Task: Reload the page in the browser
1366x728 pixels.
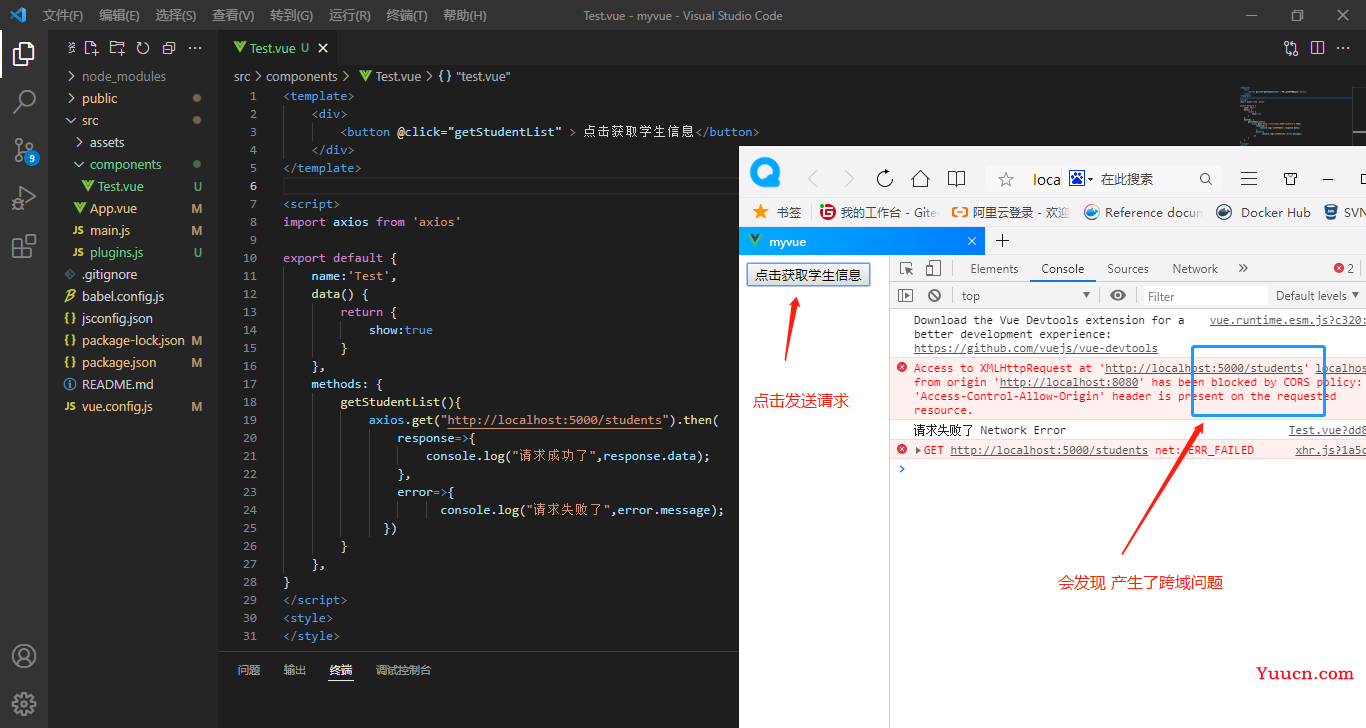Action: (x=885, y=179)
